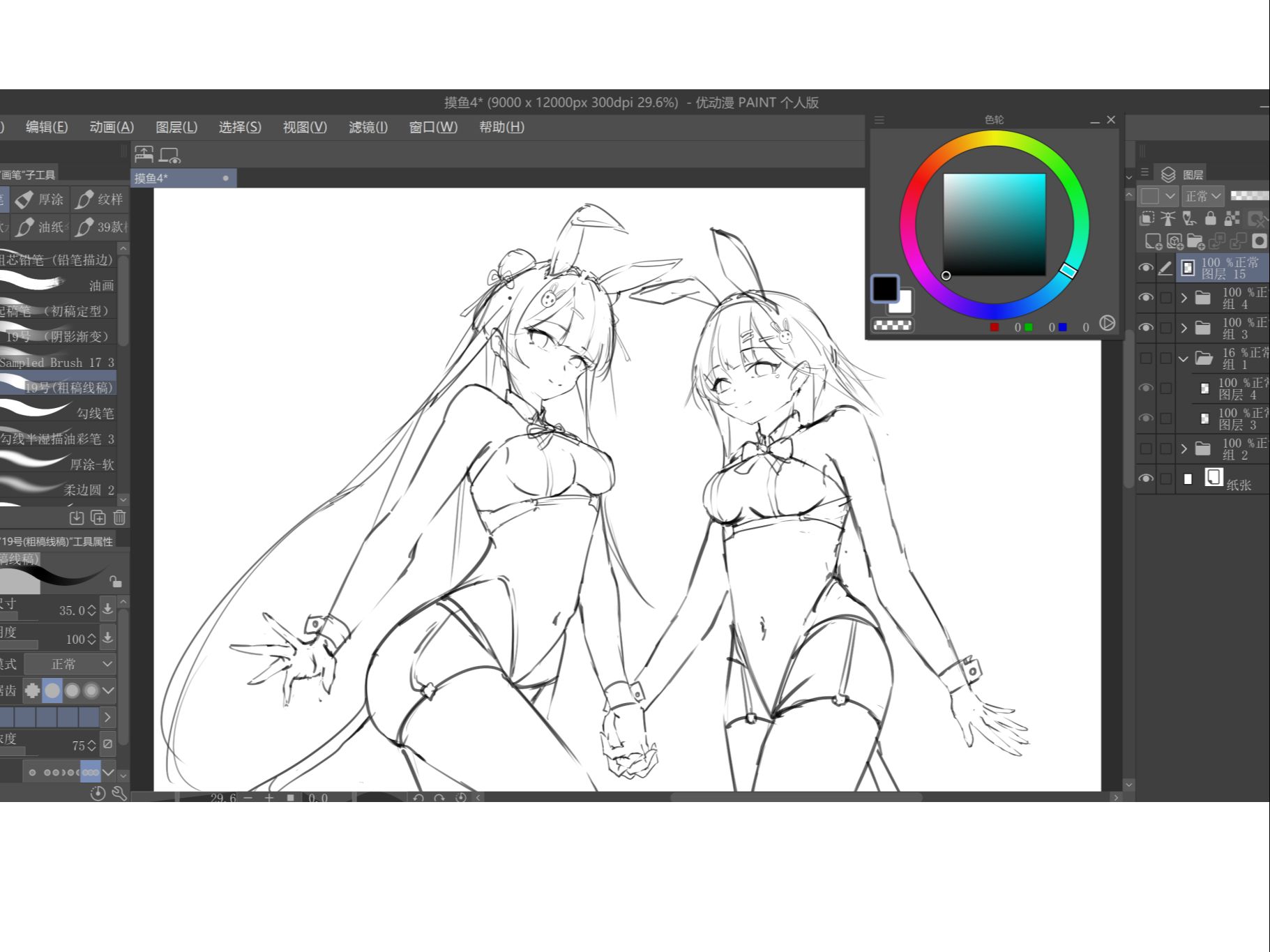Toggle the brush tip lock icon

click(116, 581)
